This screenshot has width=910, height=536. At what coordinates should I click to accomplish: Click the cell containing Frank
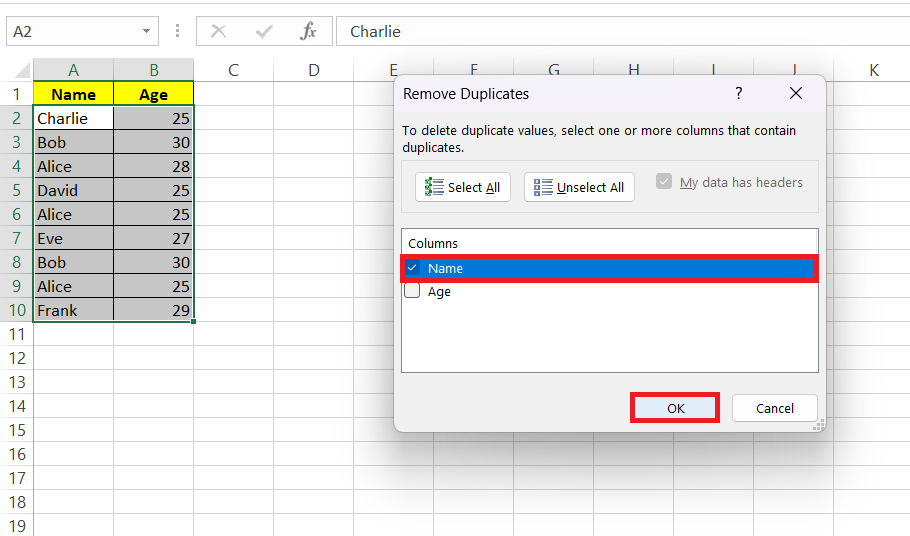tap(73, 310)
